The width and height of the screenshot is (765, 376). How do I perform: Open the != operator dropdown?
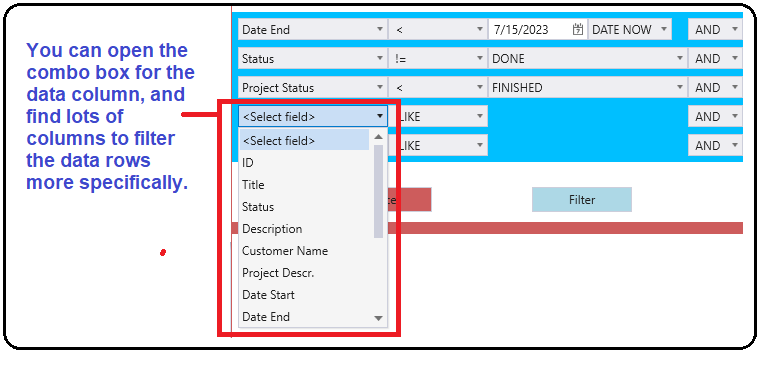438,59
